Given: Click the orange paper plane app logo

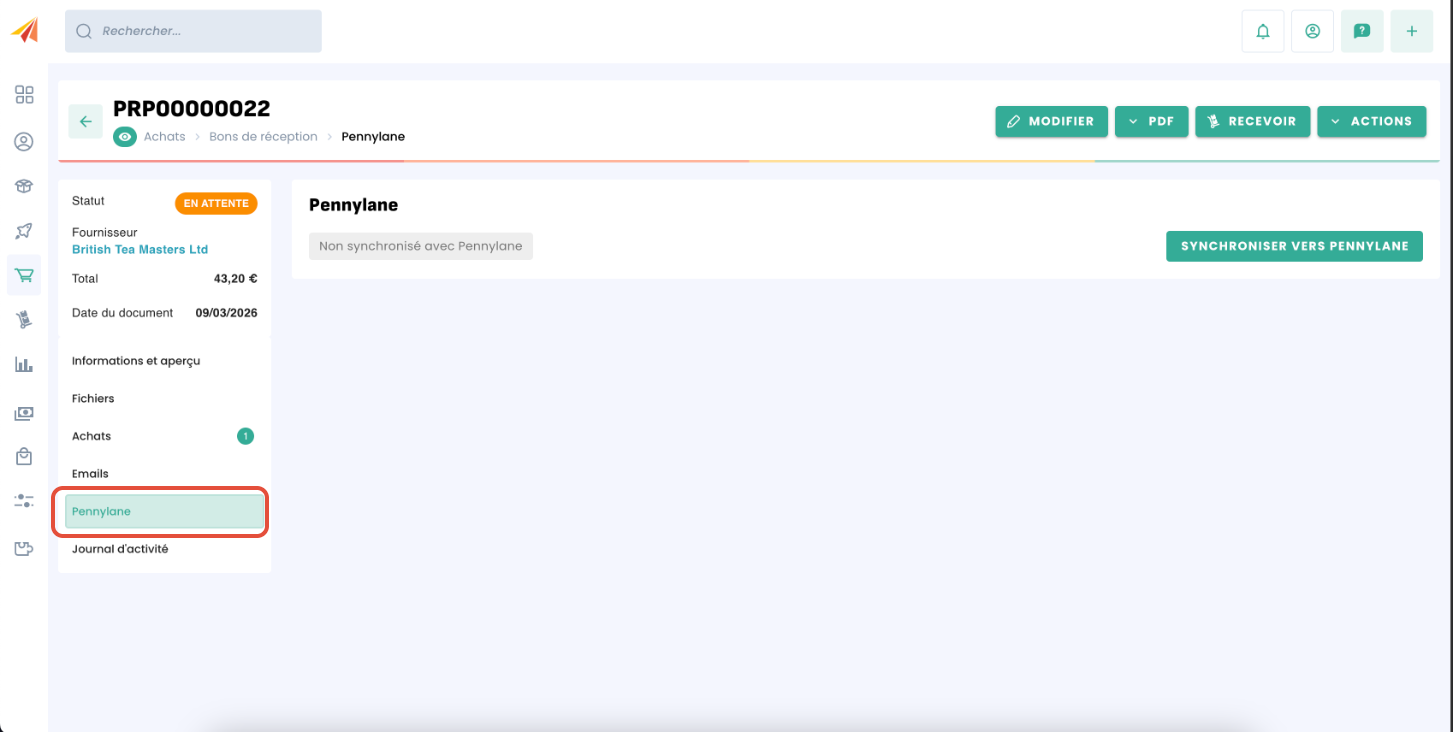Looking at the screenshot, I should tap(25, 30).
